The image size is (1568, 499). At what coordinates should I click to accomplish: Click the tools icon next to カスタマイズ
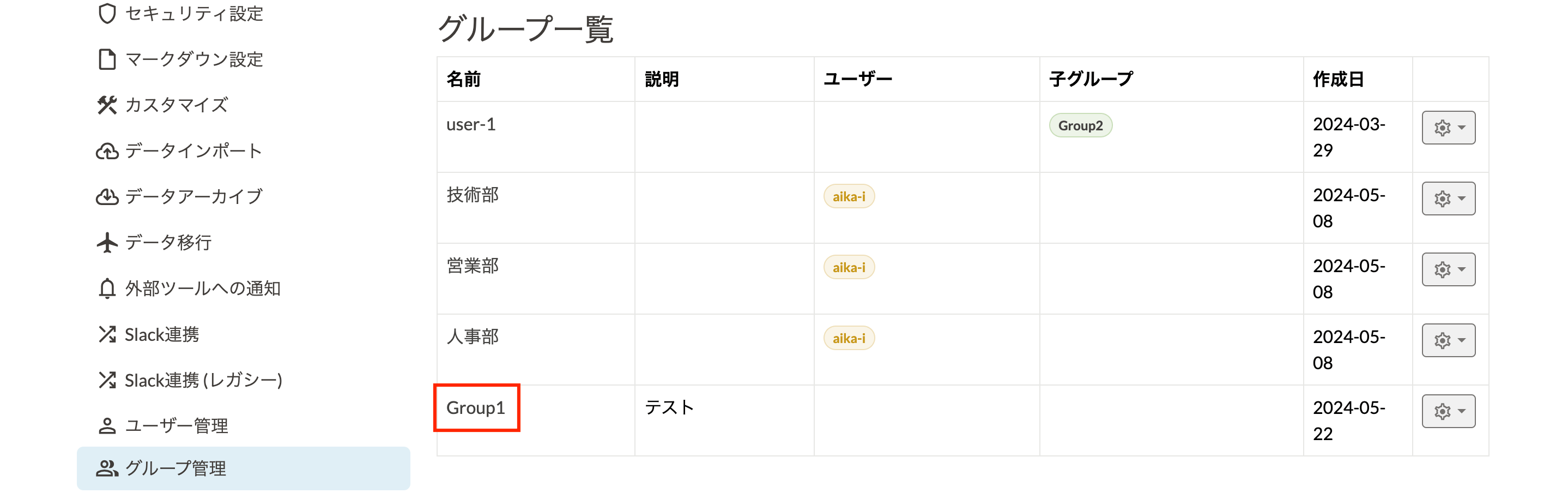click(x=107, y=105)
